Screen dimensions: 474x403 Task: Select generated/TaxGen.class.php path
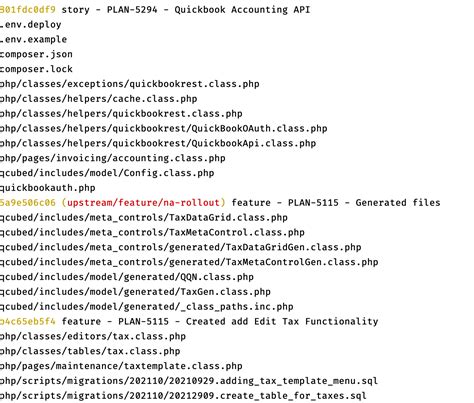(135, 292)
